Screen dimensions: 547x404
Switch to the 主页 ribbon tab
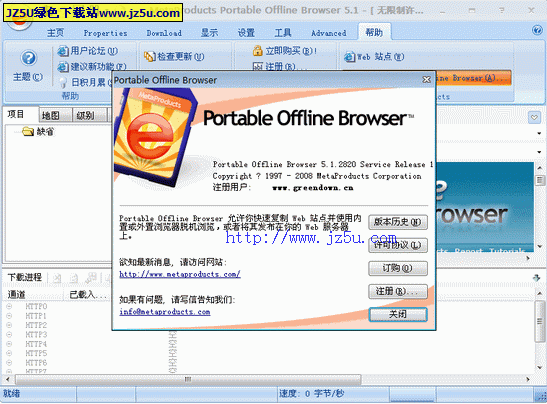click(55, 33)
